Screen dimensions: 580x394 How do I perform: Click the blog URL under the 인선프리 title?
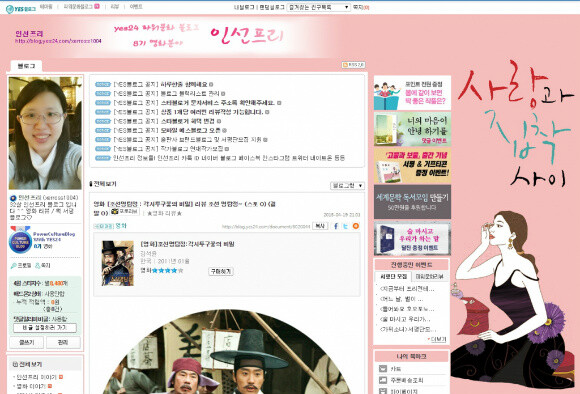[x=58, y=41]
